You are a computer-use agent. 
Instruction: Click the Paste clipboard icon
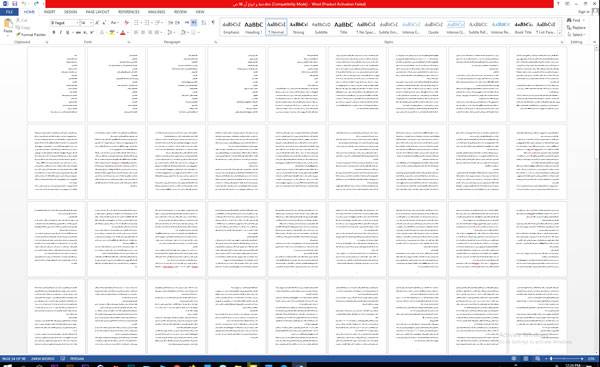point(8,25)
